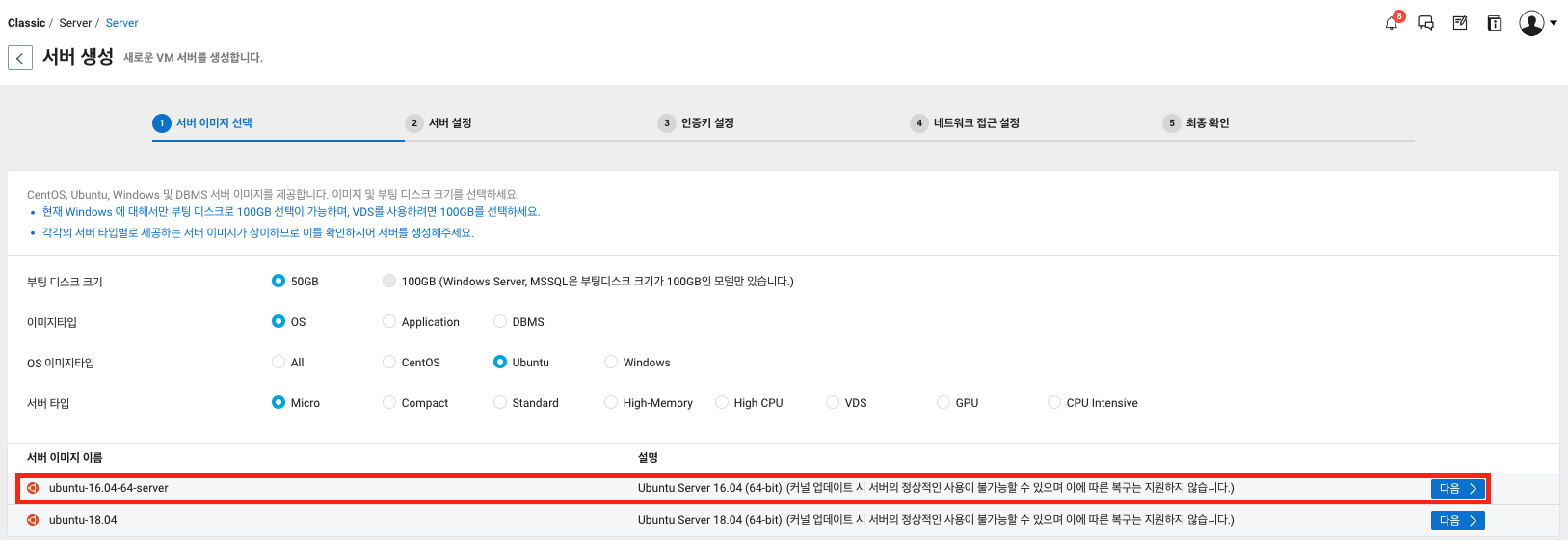Open the notifications bell icon
The width and height of the screenshot is (1568, 540).
[1392, 23]
